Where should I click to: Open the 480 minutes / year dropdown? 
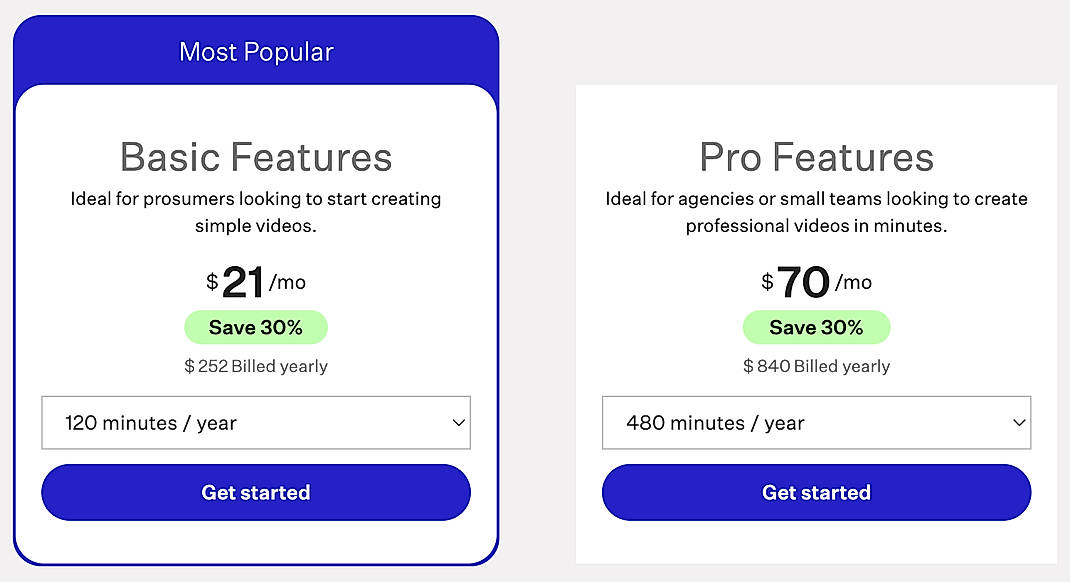[816, 422]
